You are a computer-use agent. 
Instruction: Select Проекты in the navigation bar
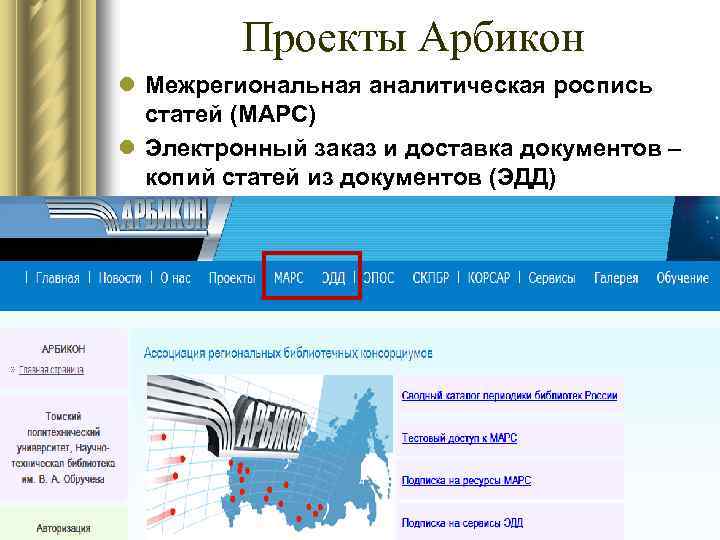[x=231, y=278]
